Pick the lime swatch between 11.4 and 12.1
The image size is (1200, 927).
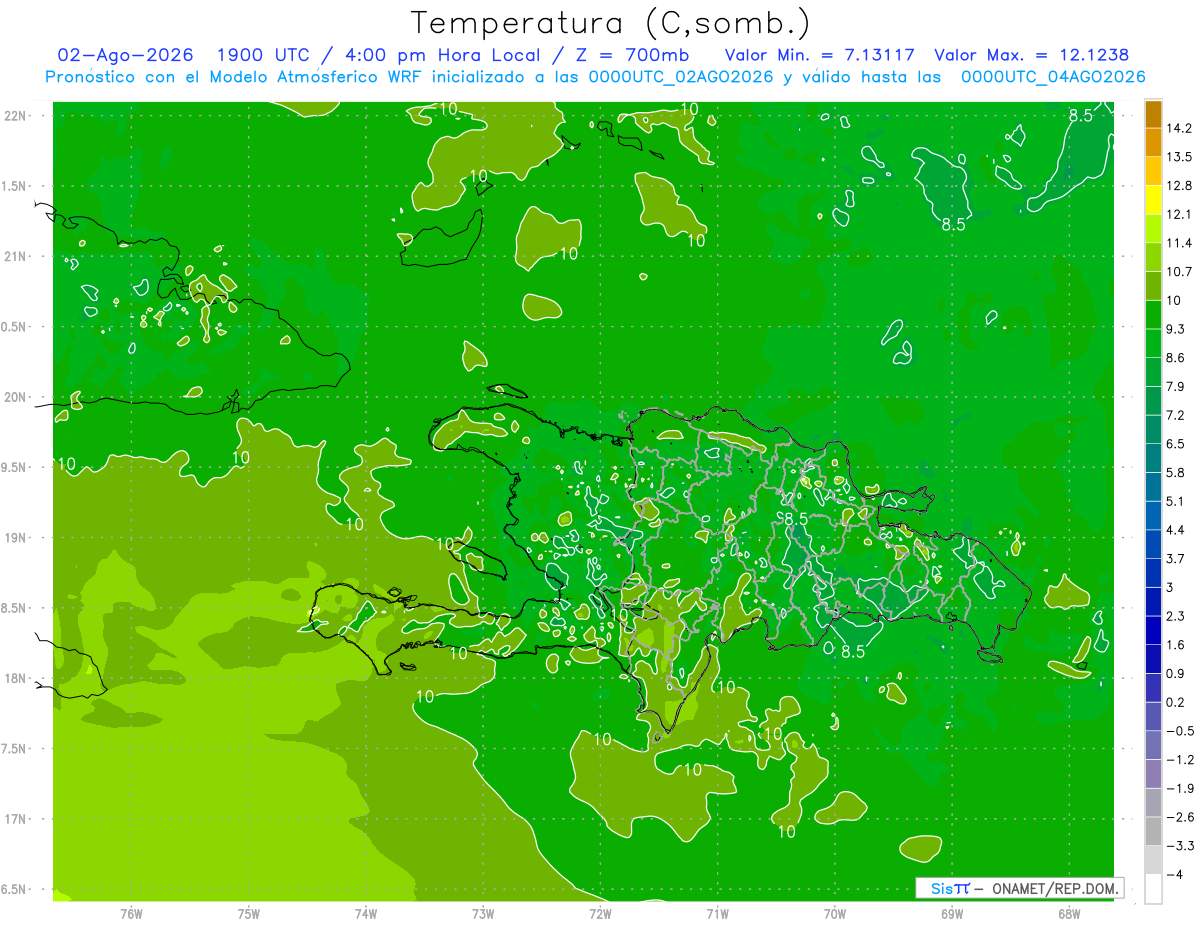(1153, 229)
